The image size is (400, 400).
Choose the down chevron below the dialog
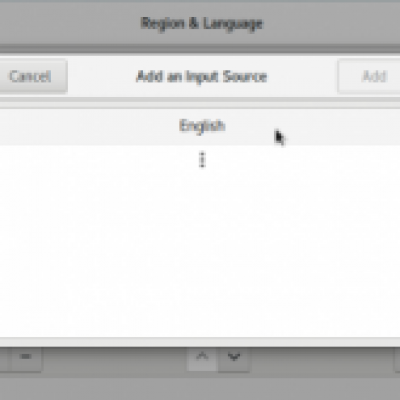pyautogui.click(x=234, y=357)
